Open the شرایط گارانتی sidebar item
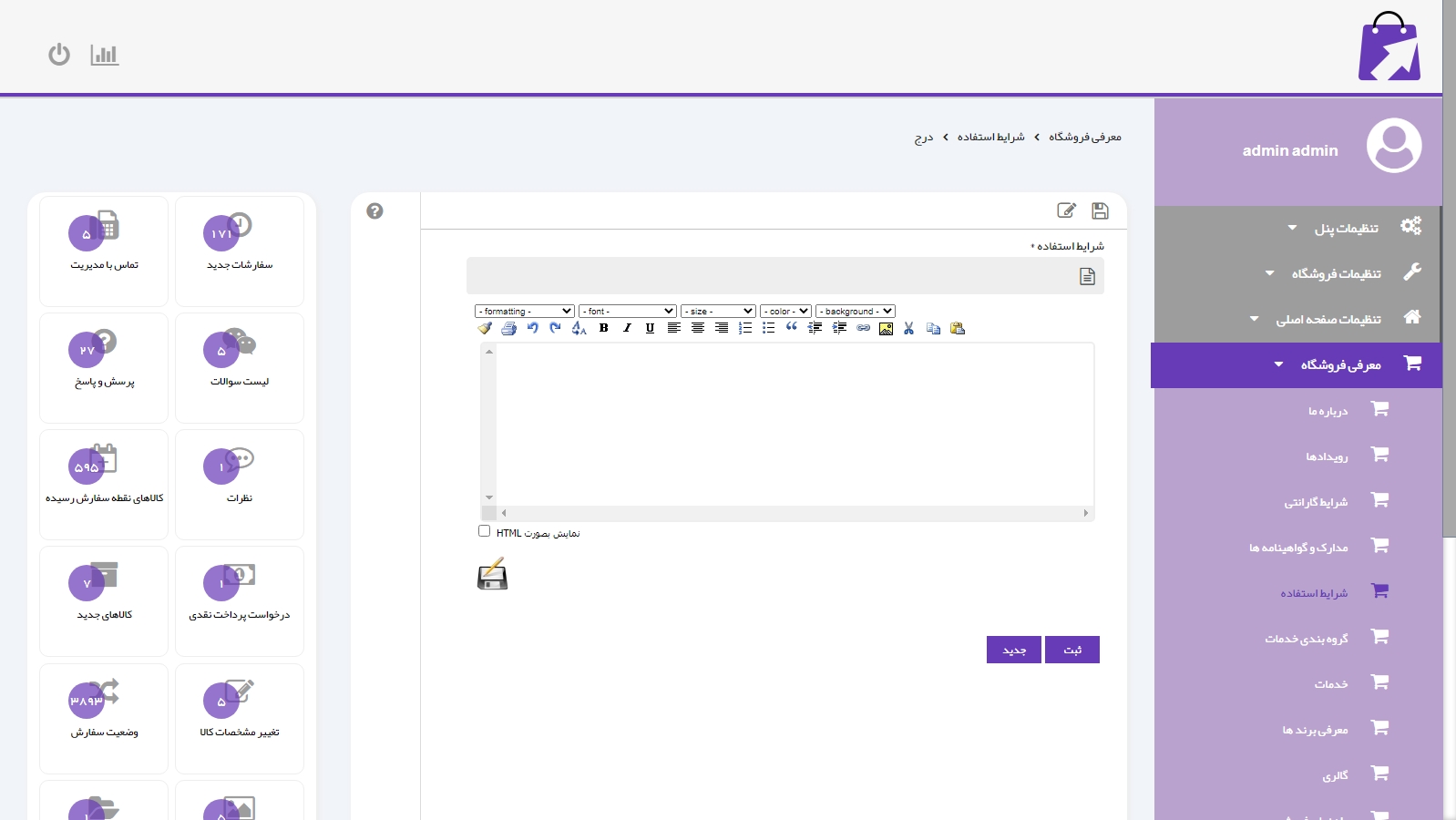The height and width of the screenshot is (820, 1456). coord(1316,502)
